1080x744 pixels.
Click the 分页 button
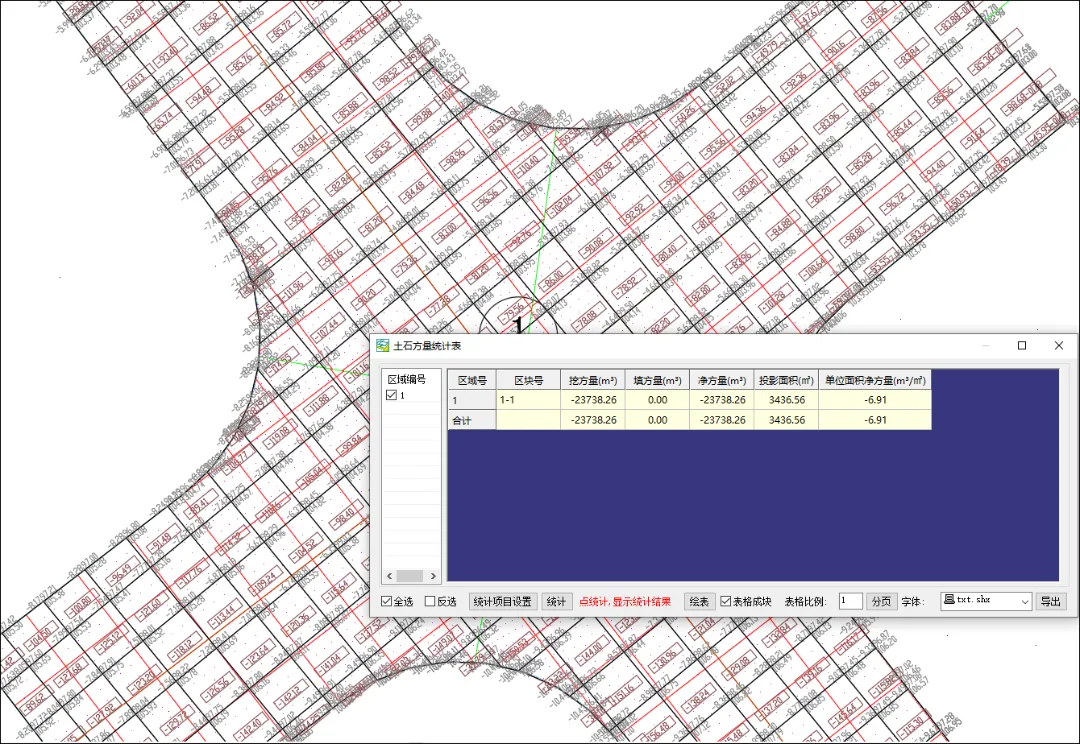881,601
